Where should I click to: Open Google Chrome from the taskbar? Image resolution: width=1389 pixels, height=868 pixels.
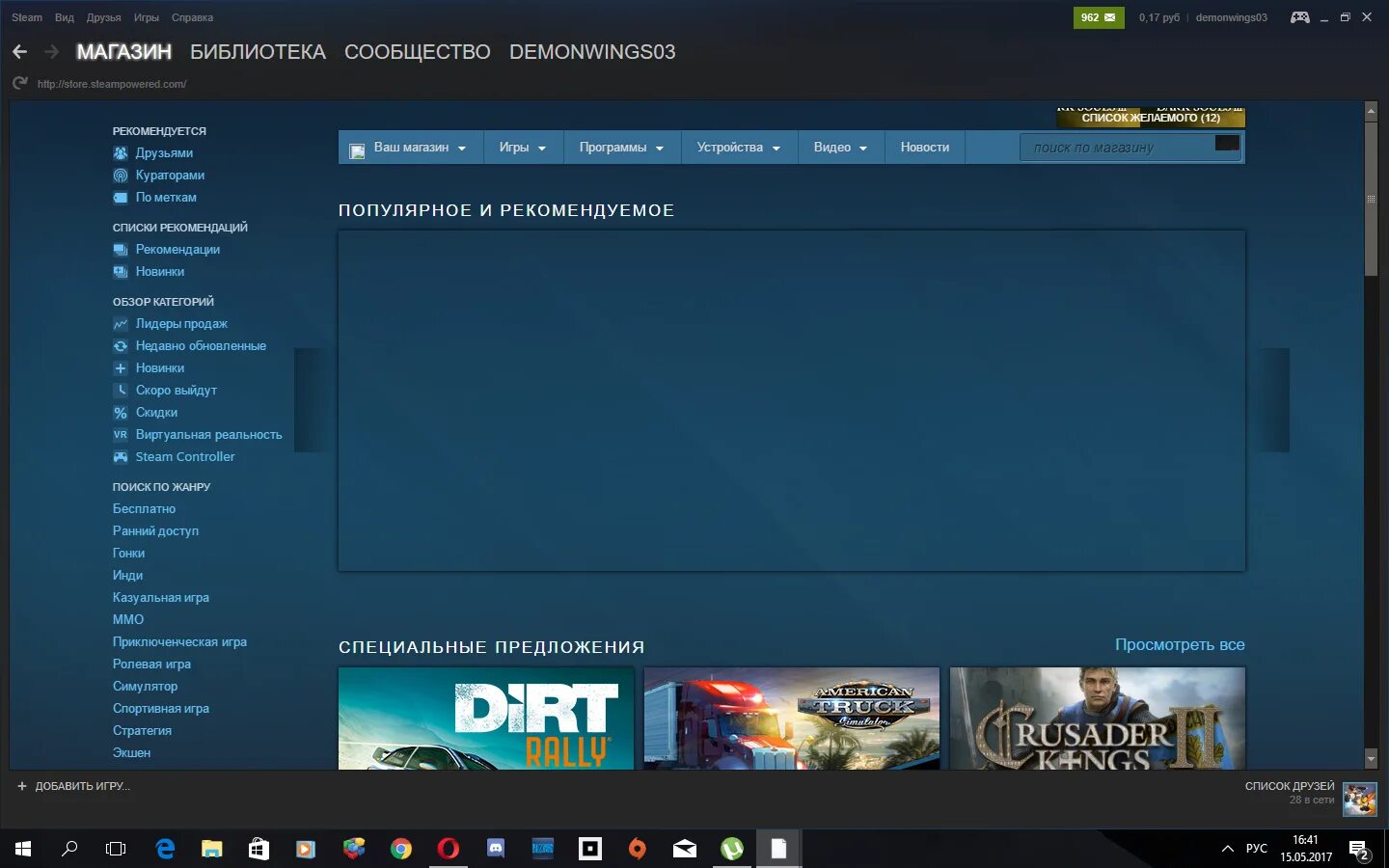401,849
